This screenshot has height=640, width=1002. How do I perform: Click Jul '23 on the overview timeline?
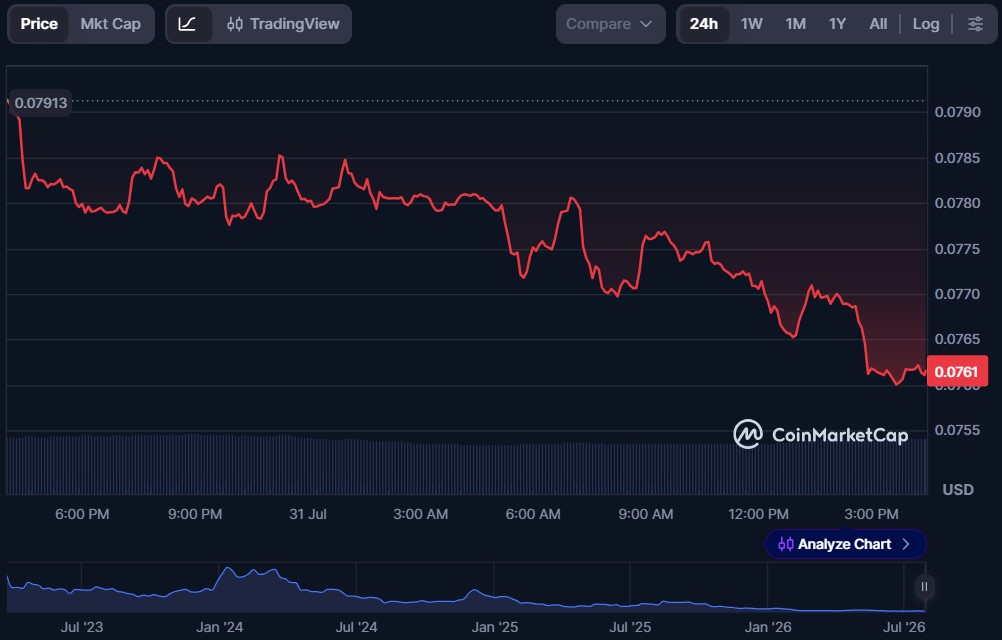[82, 627]
